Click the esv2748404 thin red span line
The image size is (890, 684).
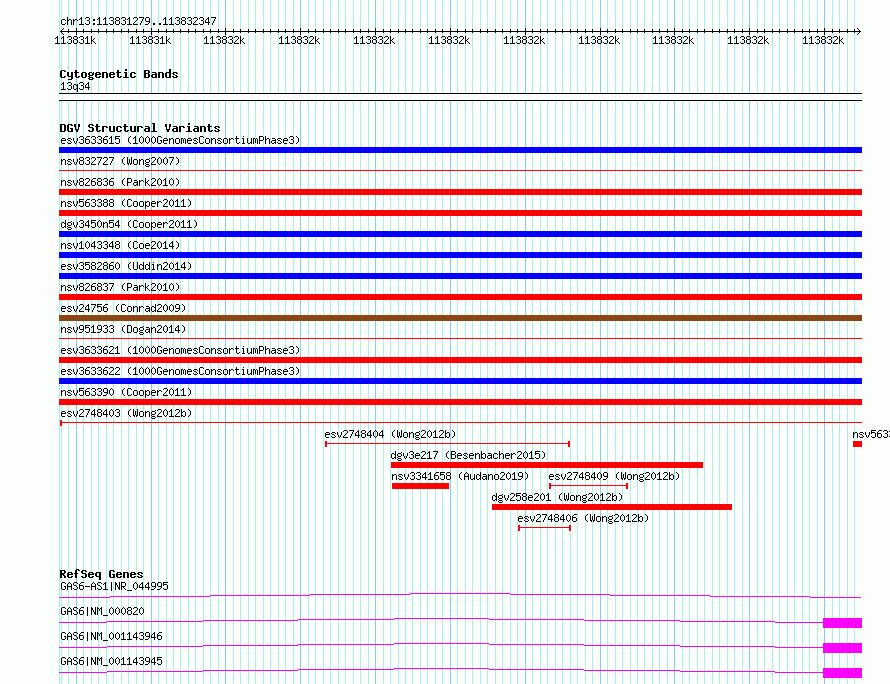click(x=447, y=444)
